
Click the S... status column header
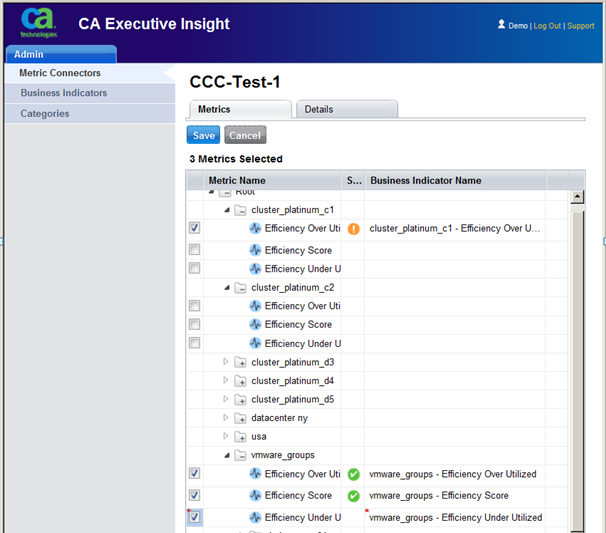pyautogui.click(x=353, y=181)
